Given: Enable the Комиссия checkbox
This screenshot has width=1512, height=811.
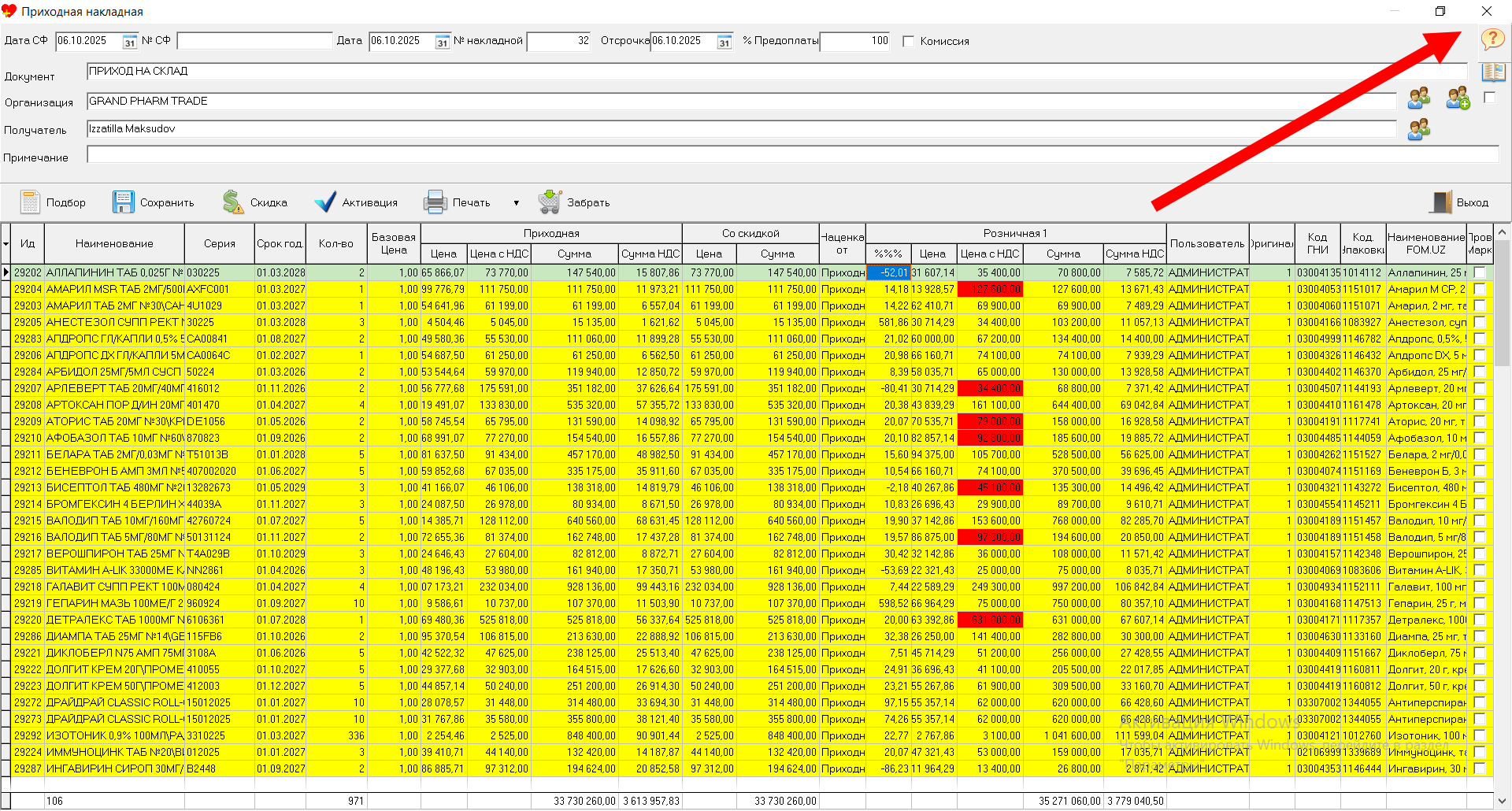Looking at the screenshot, I should click(x=909, y=41).
